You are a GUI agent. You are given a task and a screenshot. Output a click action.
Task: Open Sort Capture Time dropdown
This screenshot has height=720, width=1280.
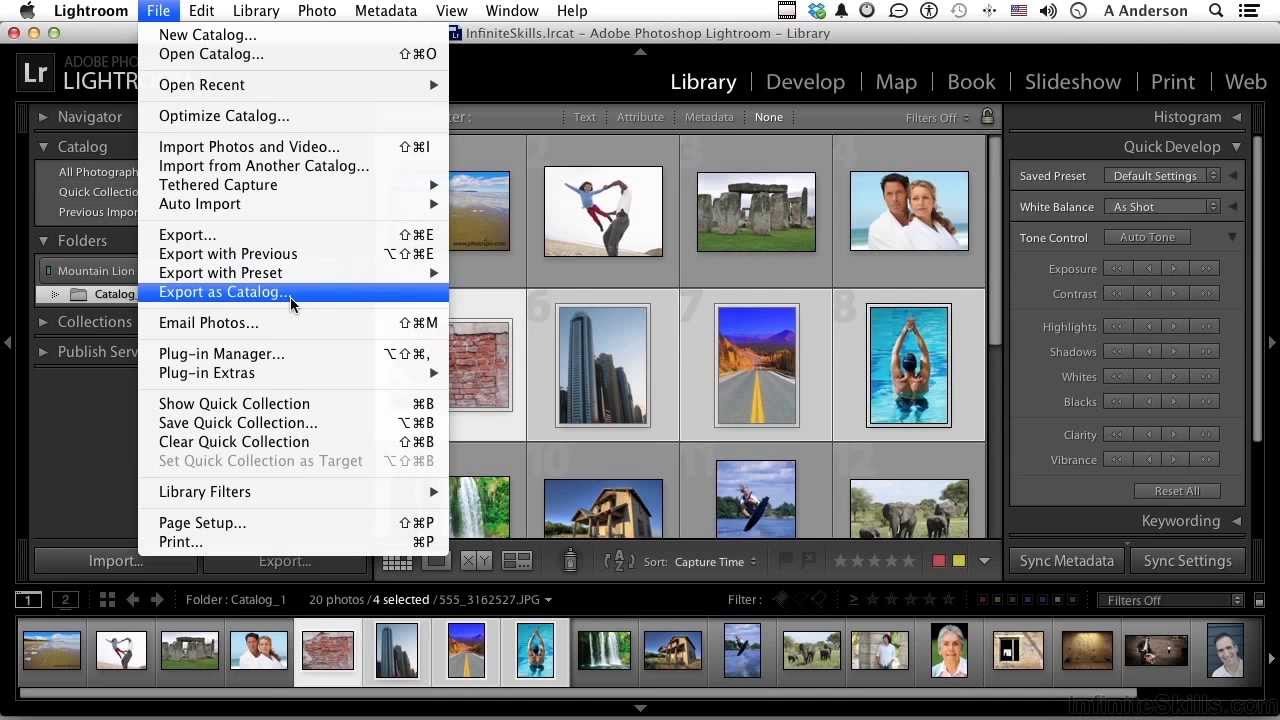(716, 562)
